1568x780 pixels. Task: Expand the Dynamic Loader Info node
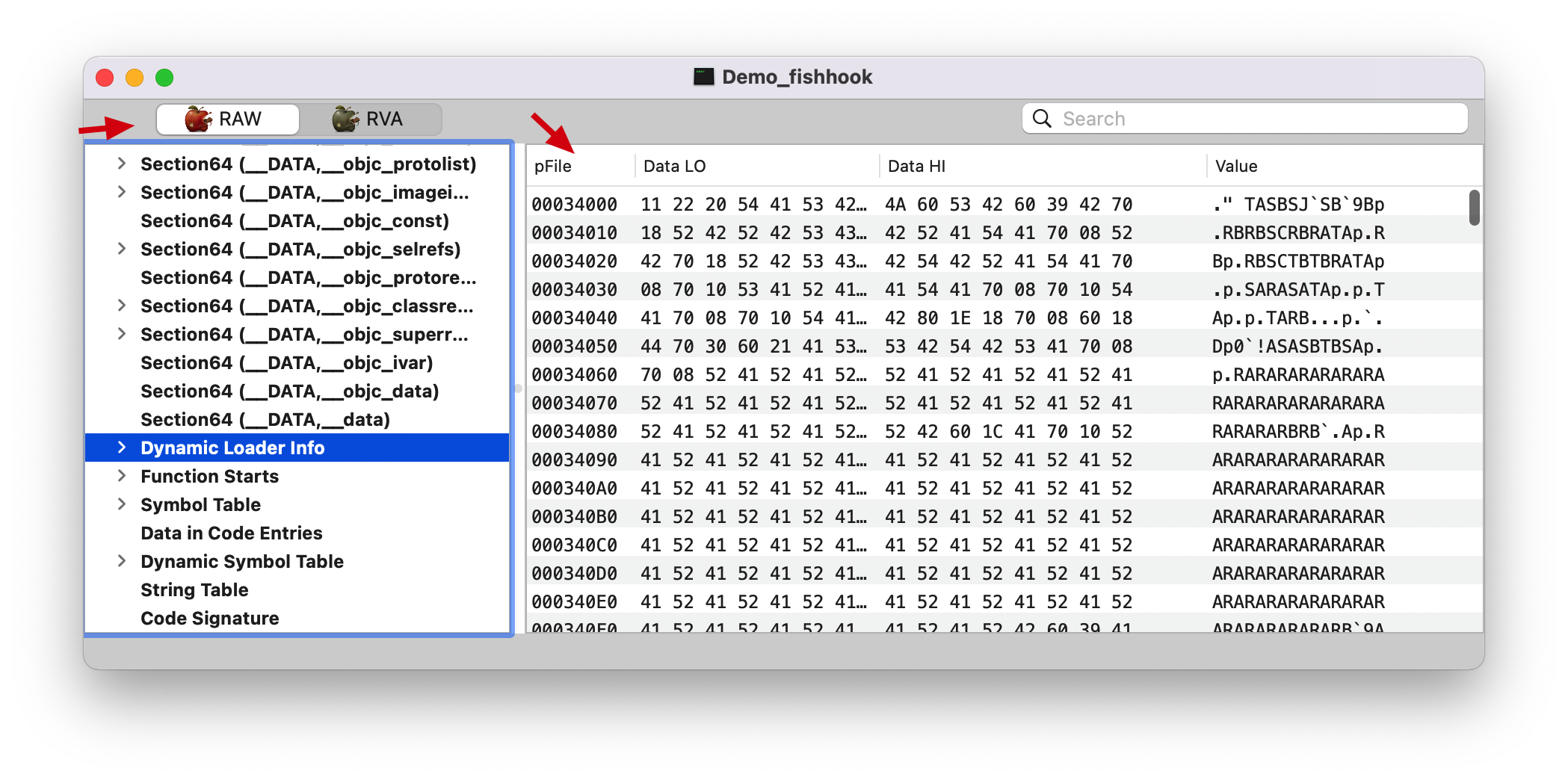pos(122,448)
